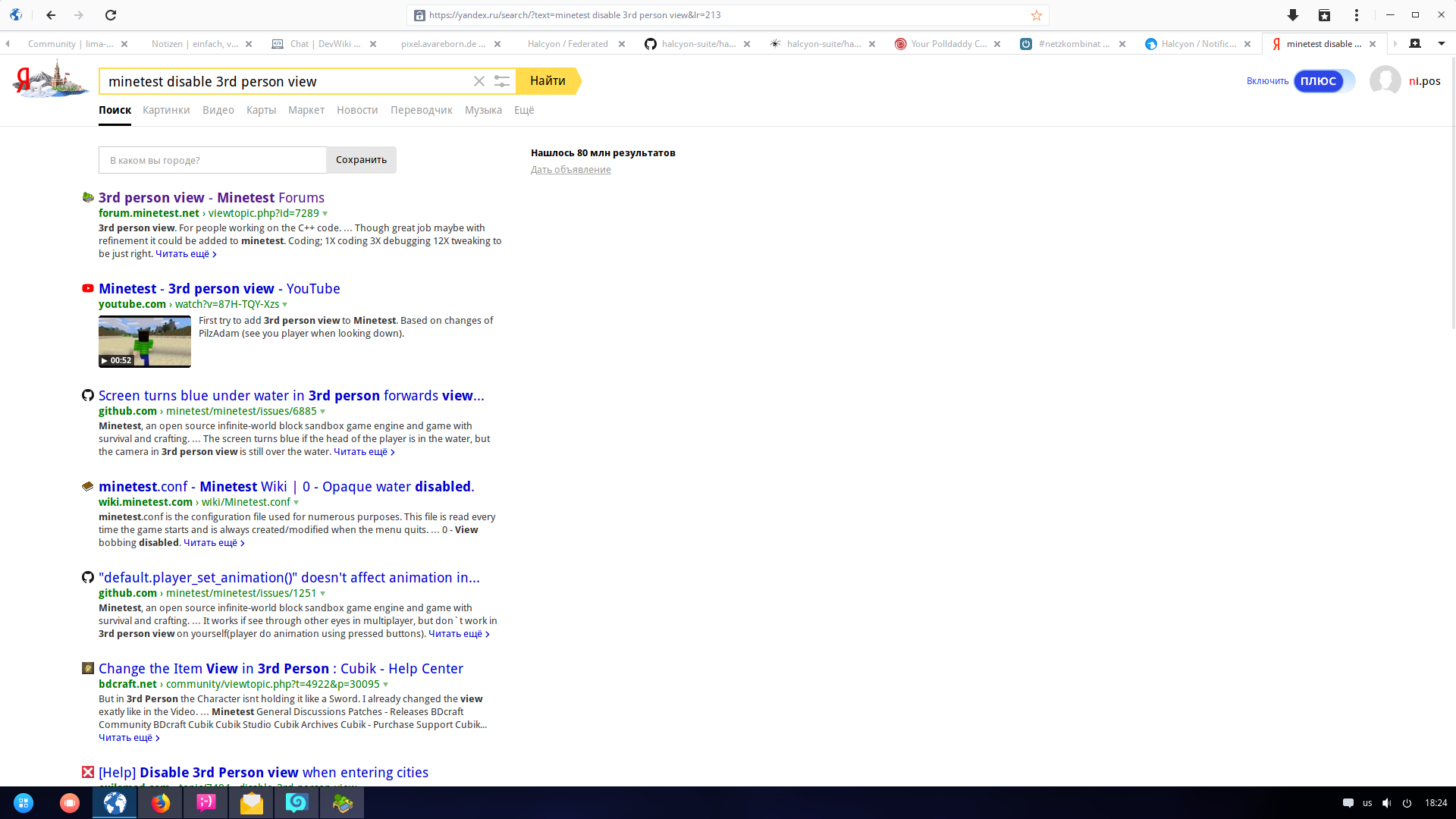This screenshot has height=819, width=1456.
Task: Open tab list dropdown arrow
Action: tap(1441, 44)
